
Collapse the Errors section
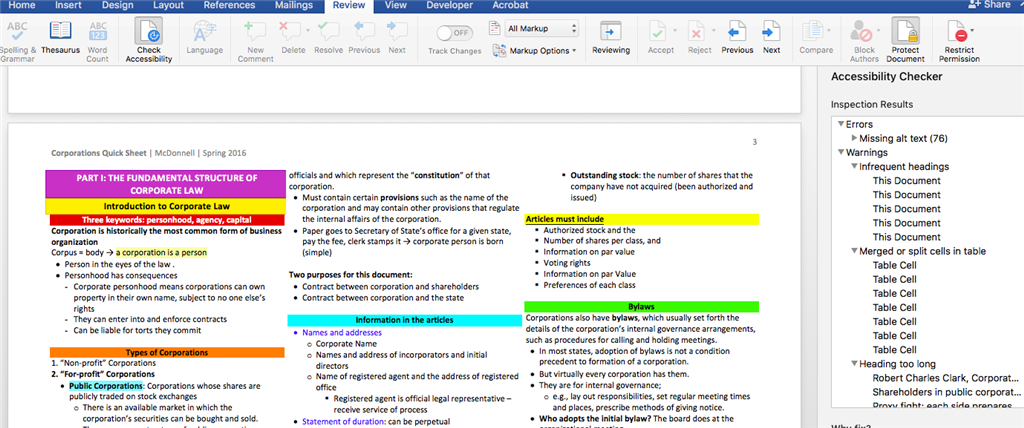840,124
